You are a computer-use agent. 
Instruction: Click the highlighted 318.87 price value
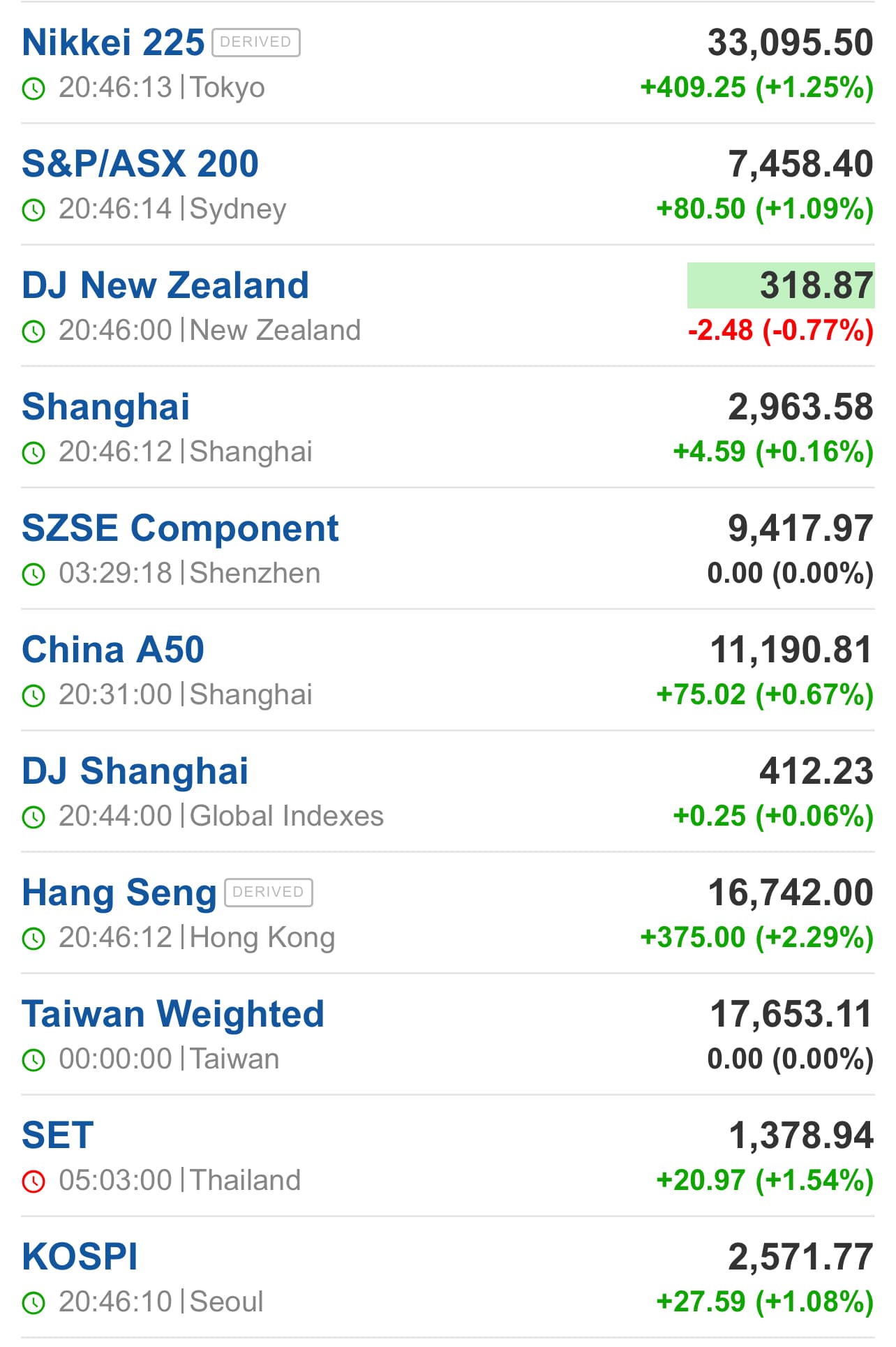pos(781,285)
